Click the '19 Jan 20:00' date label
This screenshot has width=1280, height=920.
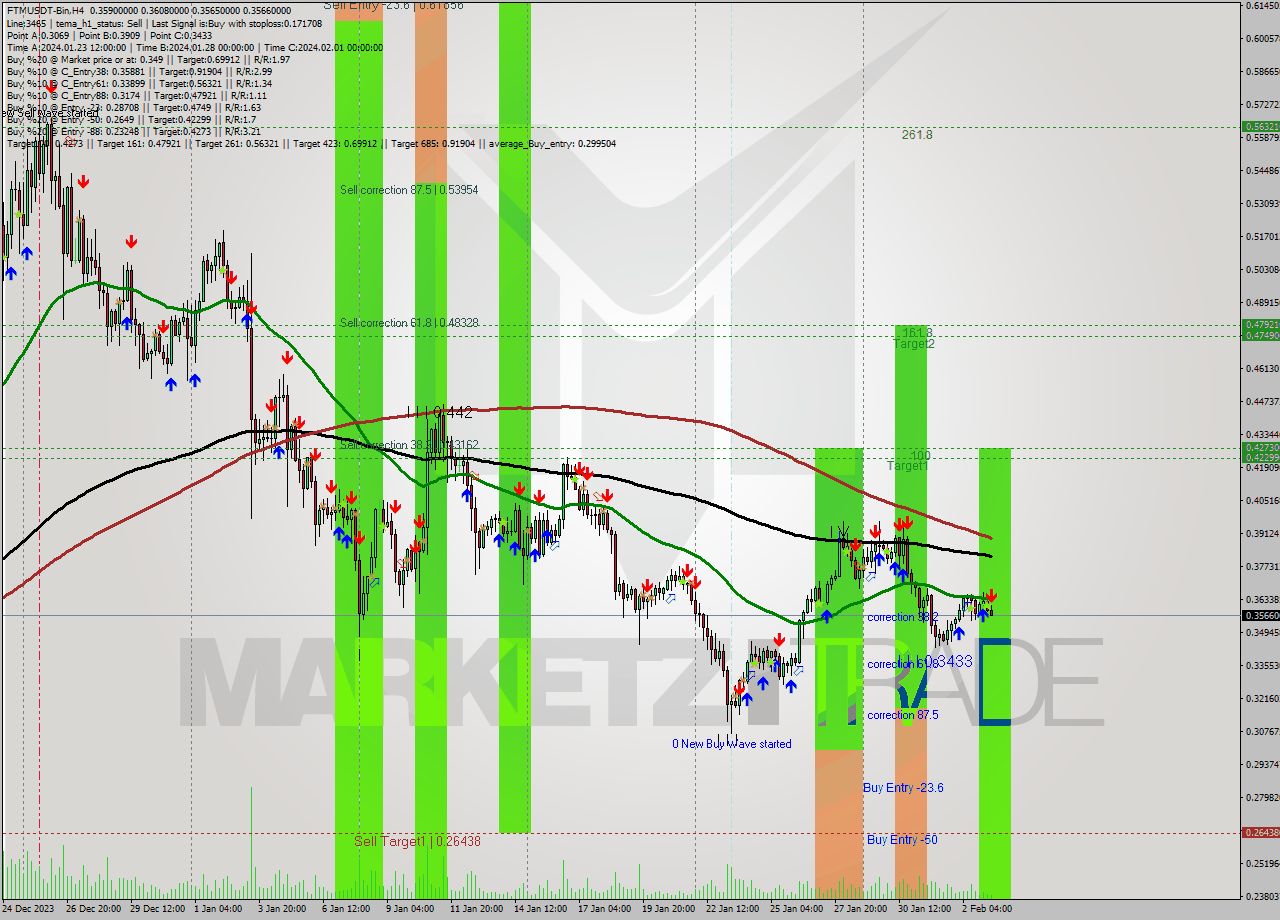point(668,909)
